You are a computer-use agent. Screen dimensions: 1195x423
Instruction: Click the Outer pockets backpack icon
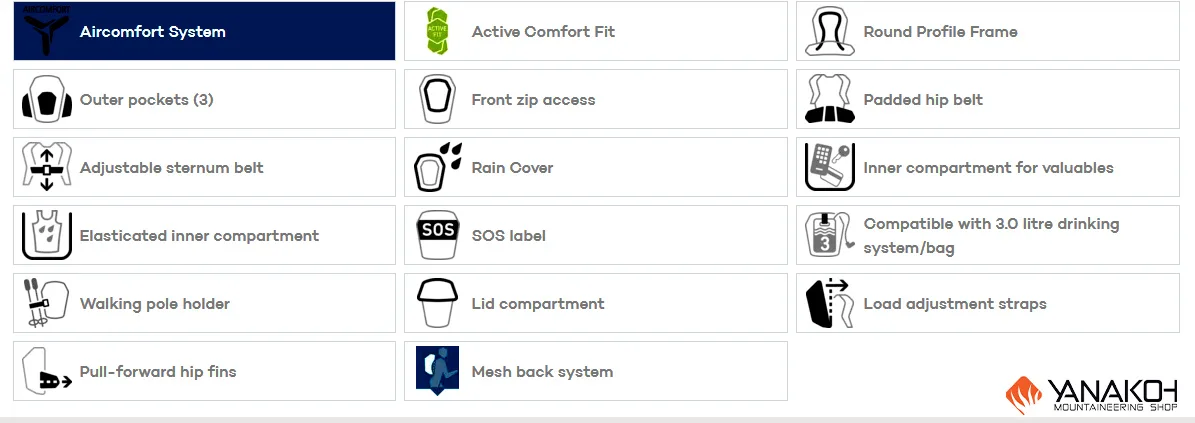[x=46, y=99]
